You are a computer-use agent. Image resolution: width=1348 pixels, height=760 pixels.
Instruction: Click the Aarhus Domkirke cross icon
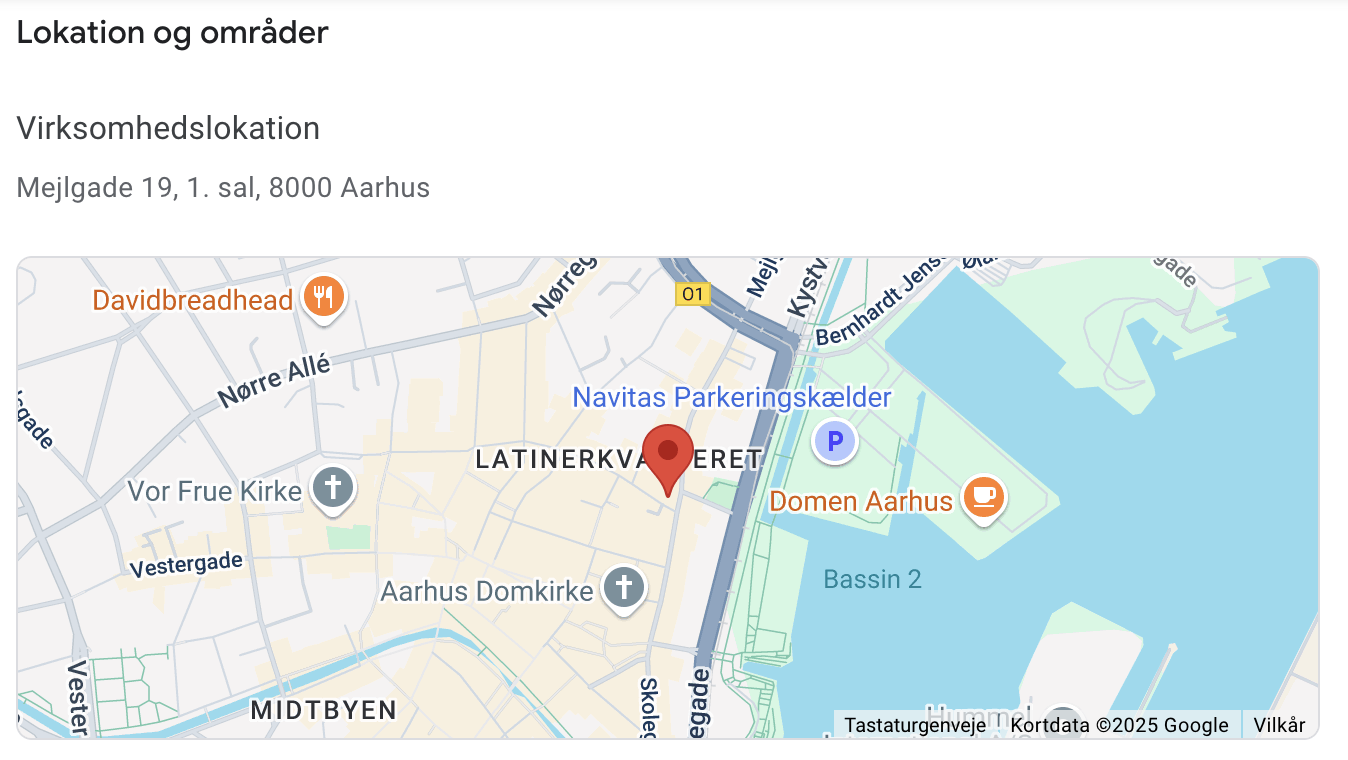coord(623,589)
